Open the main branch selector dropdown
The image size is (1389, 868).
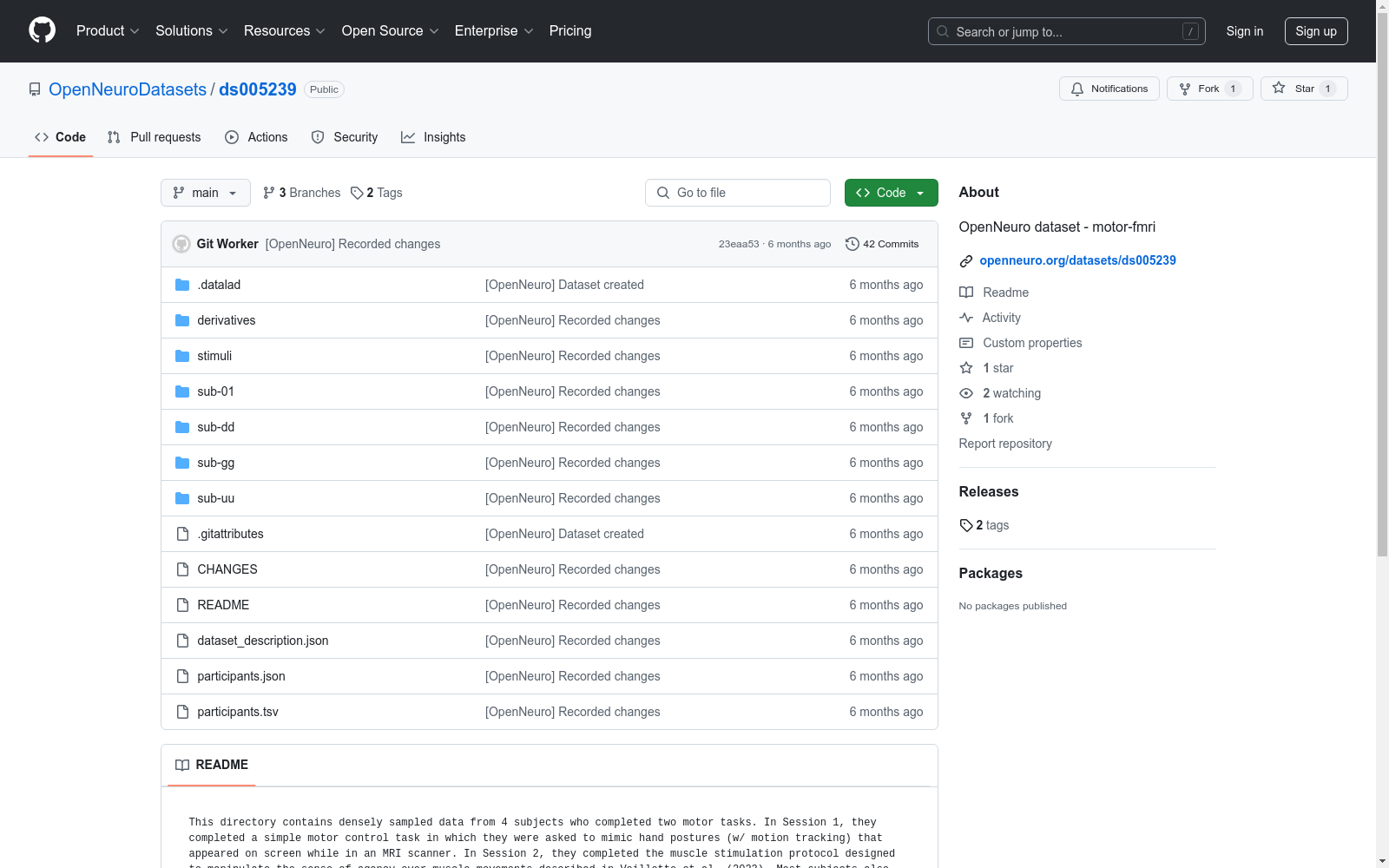click(x=206, y=193)
